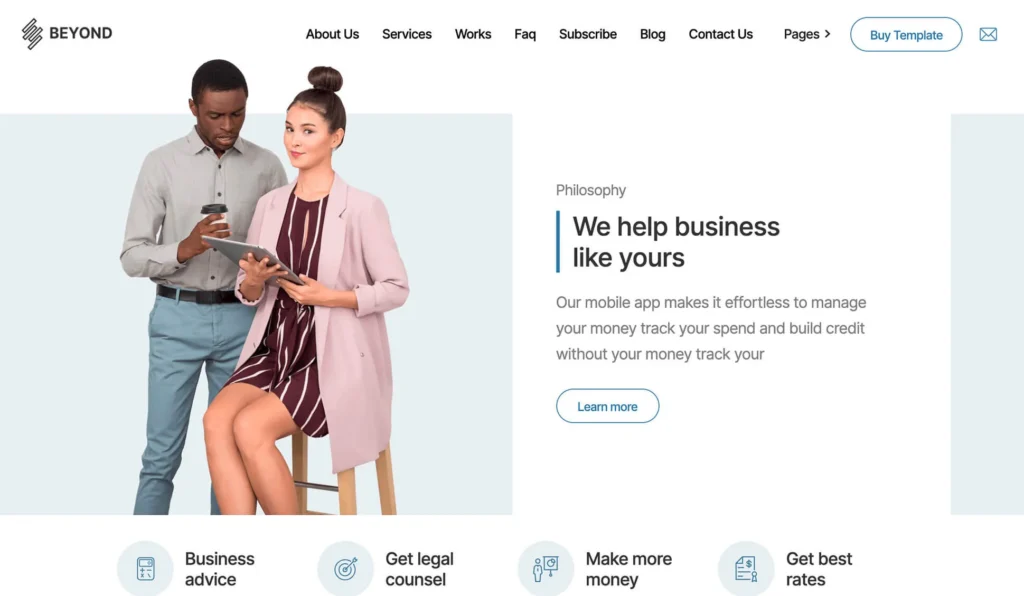Image resolution: width=1024 pixels, height=596 pixels.
Task: Select Subscribe in the navigation
Action: (588, 34)
